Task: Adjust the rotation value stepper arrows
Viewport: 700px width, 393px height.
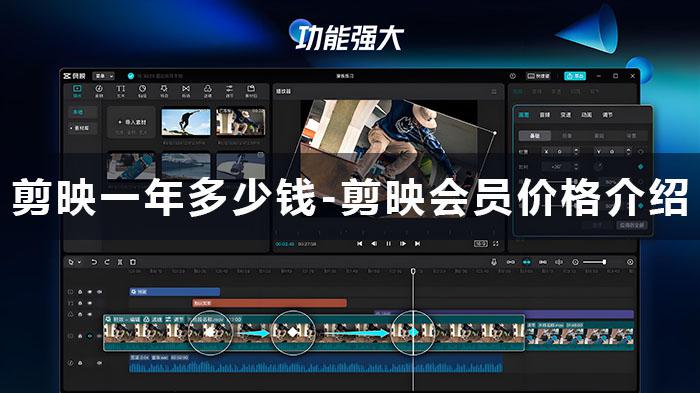Action: (x=576, y=167)
